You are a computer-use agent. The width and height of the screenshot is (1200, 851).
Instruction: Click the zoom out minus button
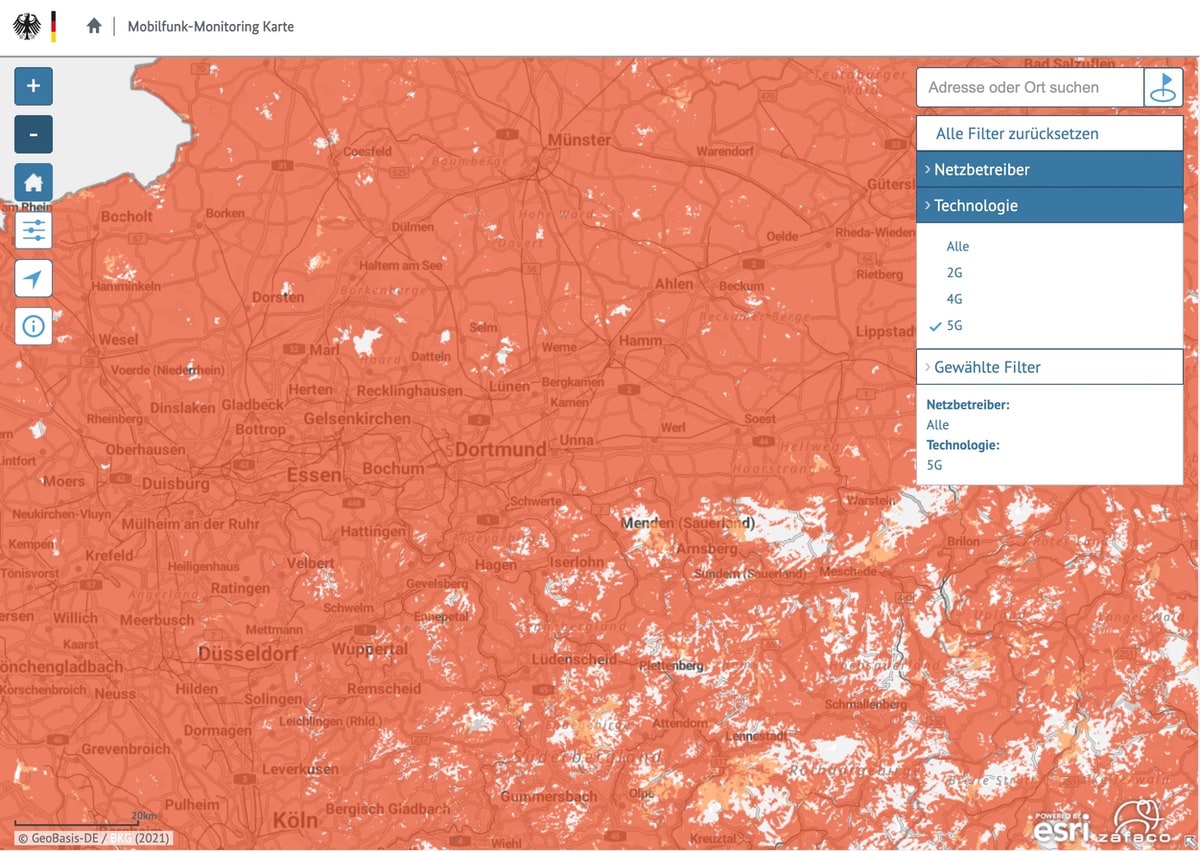click(33, 134)
